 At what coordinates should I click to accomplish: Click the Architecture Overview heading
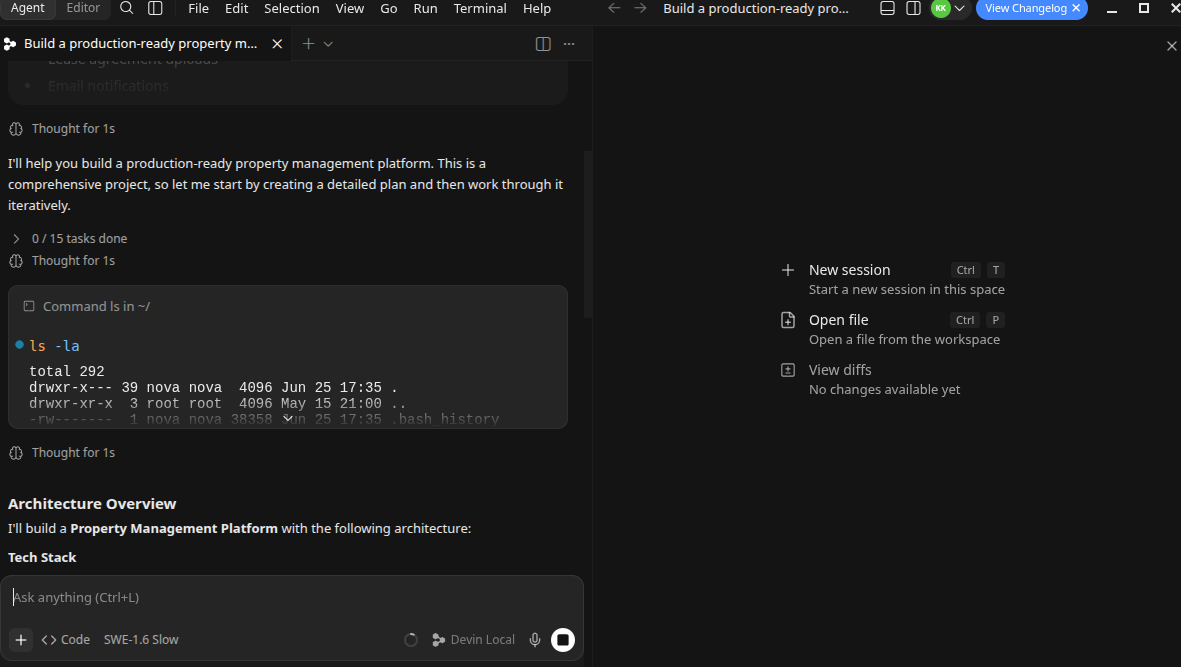92,504
